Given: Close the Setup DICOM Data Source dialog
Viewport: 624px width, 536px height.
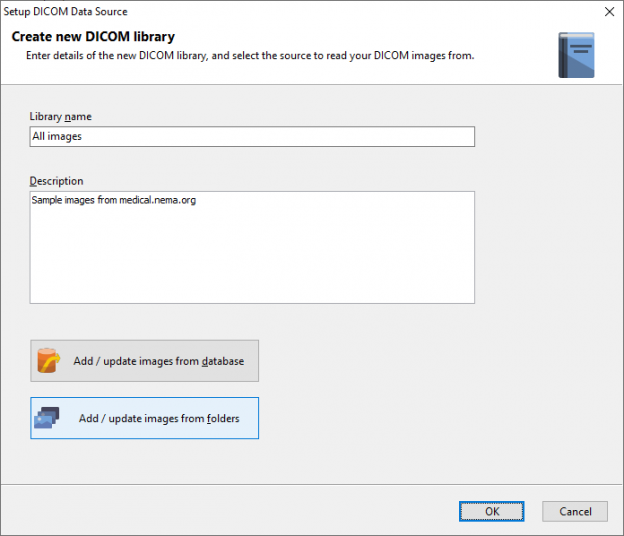Looking at the screenshot, I should [x=609, y=12].
